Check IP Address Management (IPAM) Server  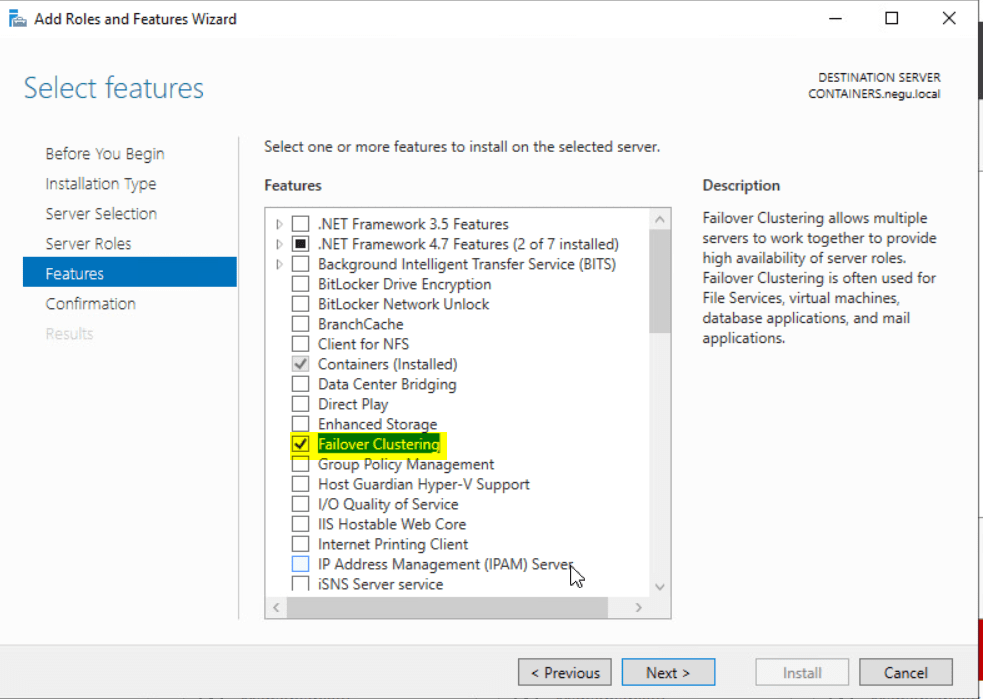(x=301, y=564)
